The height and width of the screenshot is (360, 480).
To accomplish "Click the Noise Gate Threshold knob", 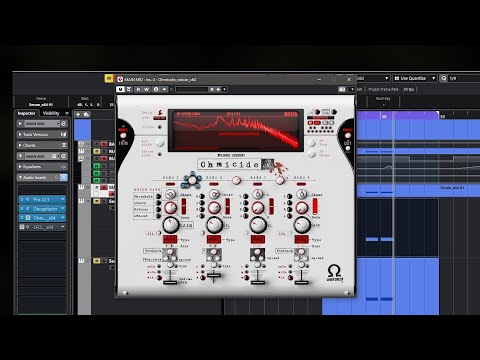I will [158, 196].
